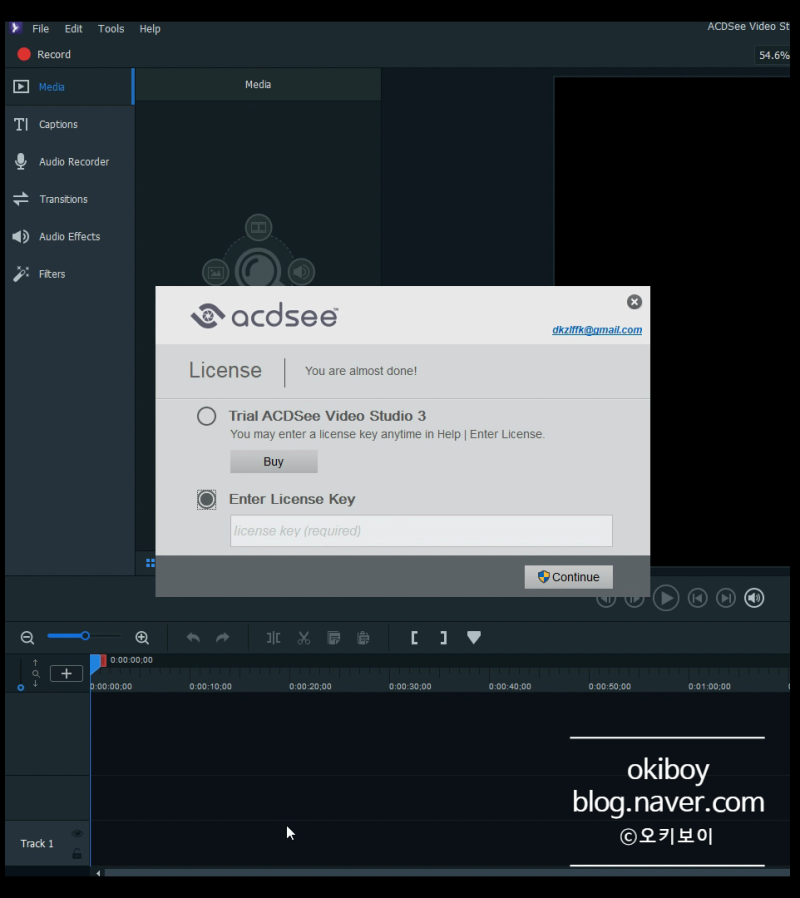The width and height of the screenshot is (800, 898).
Task: Open the Captions panel
Action: pos(69,124)
